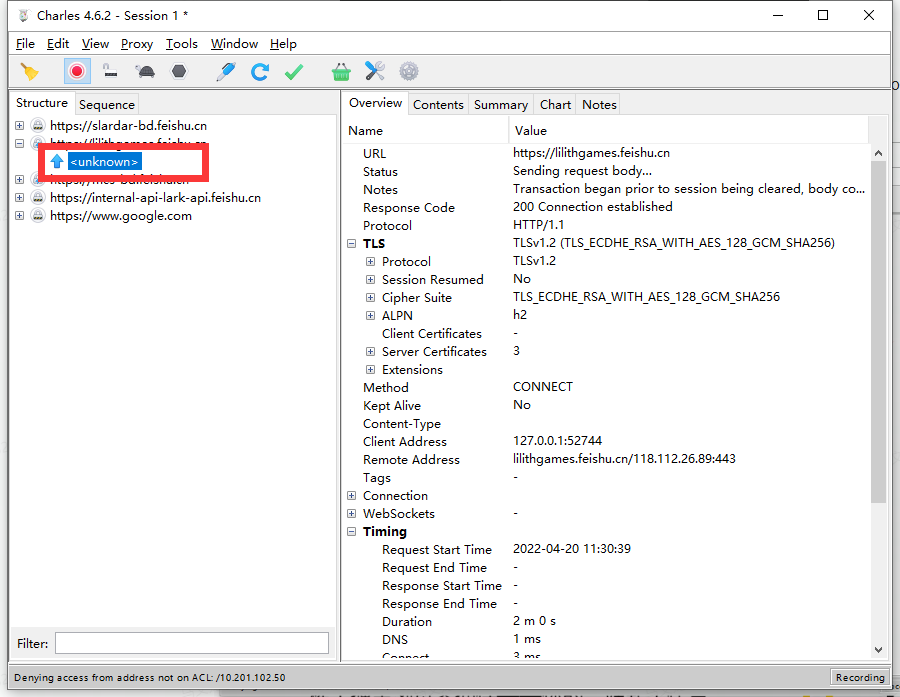Toggle breakpoints hexagon icon
The width and height of the screenshot is (900, 697).
pos(179,71)
